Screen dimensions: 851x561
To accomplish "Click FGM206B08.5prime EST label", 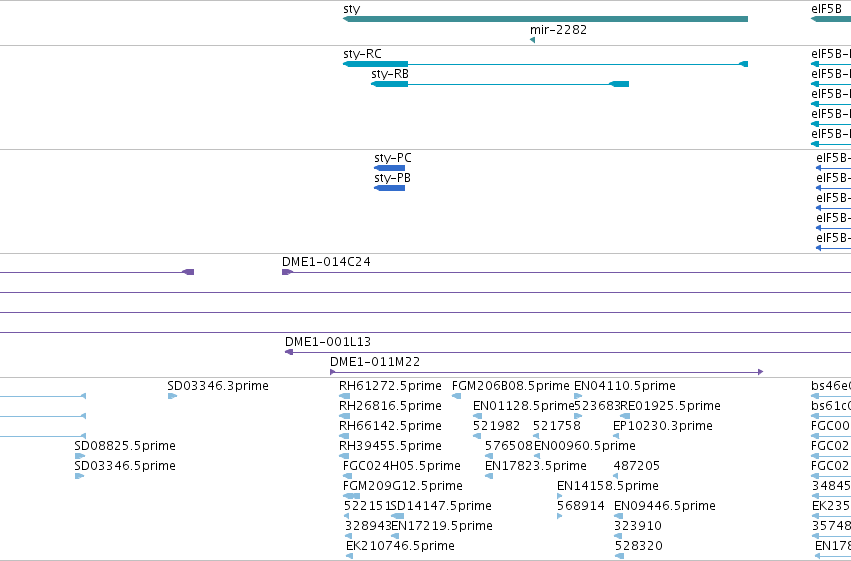I will [x=511, y=386].
